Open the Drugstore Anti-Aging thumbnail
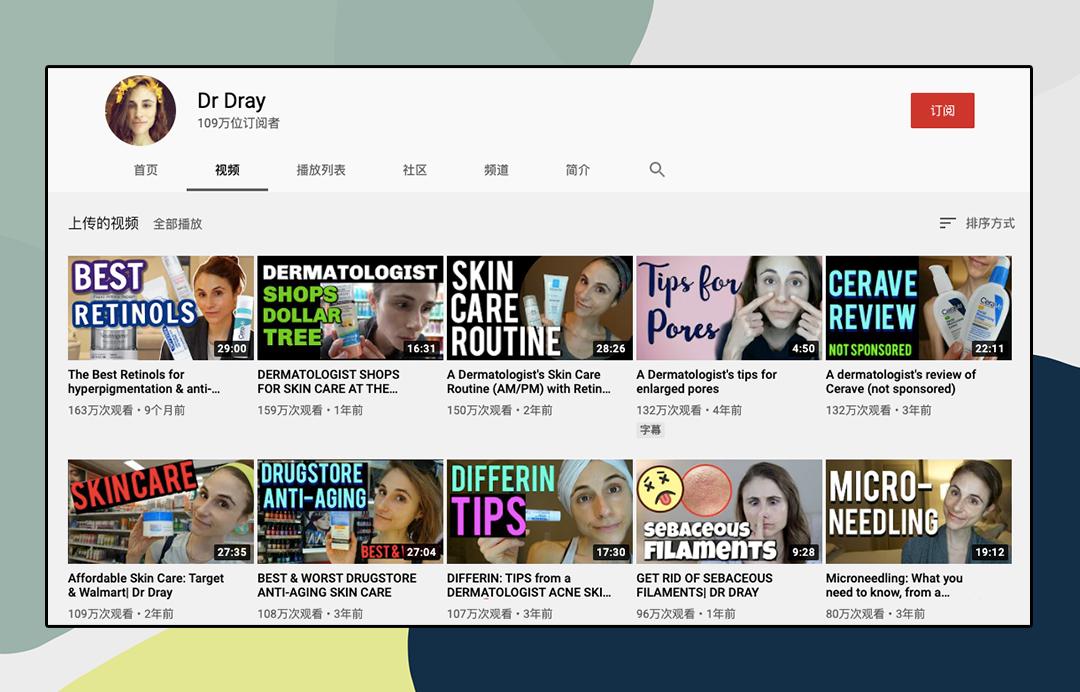 click(351, 512)
